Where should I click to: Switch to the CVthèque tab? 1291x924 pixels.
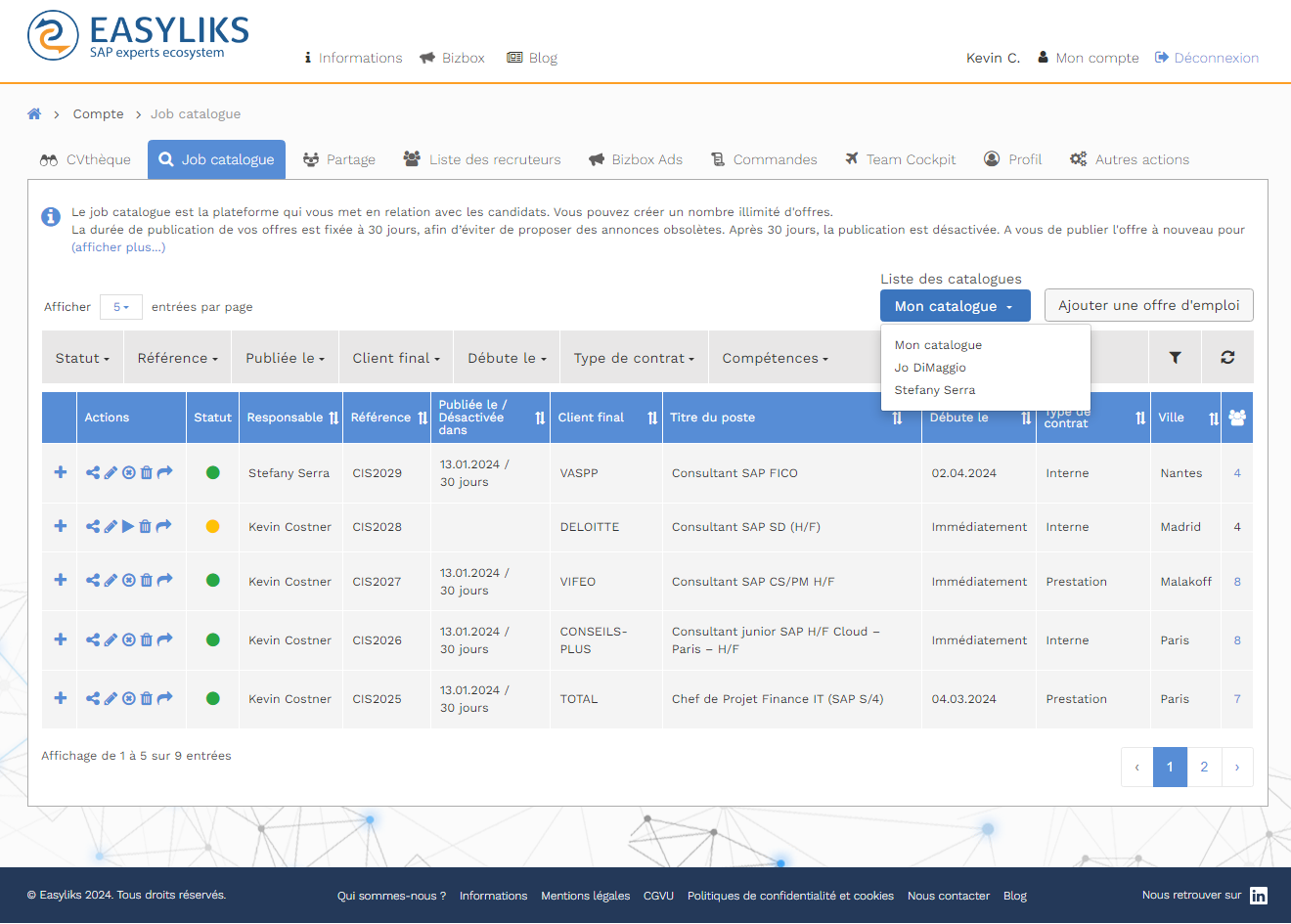(x=85, y=159)
